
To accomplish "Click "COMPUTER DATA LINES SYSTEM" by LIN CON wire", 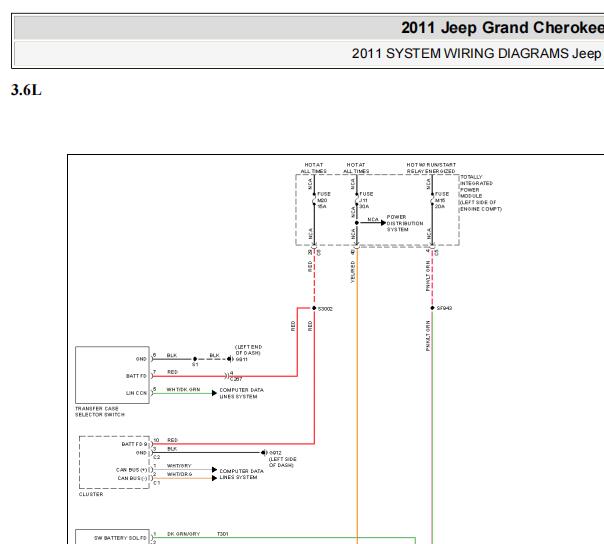I will click(x=242, y=393).
